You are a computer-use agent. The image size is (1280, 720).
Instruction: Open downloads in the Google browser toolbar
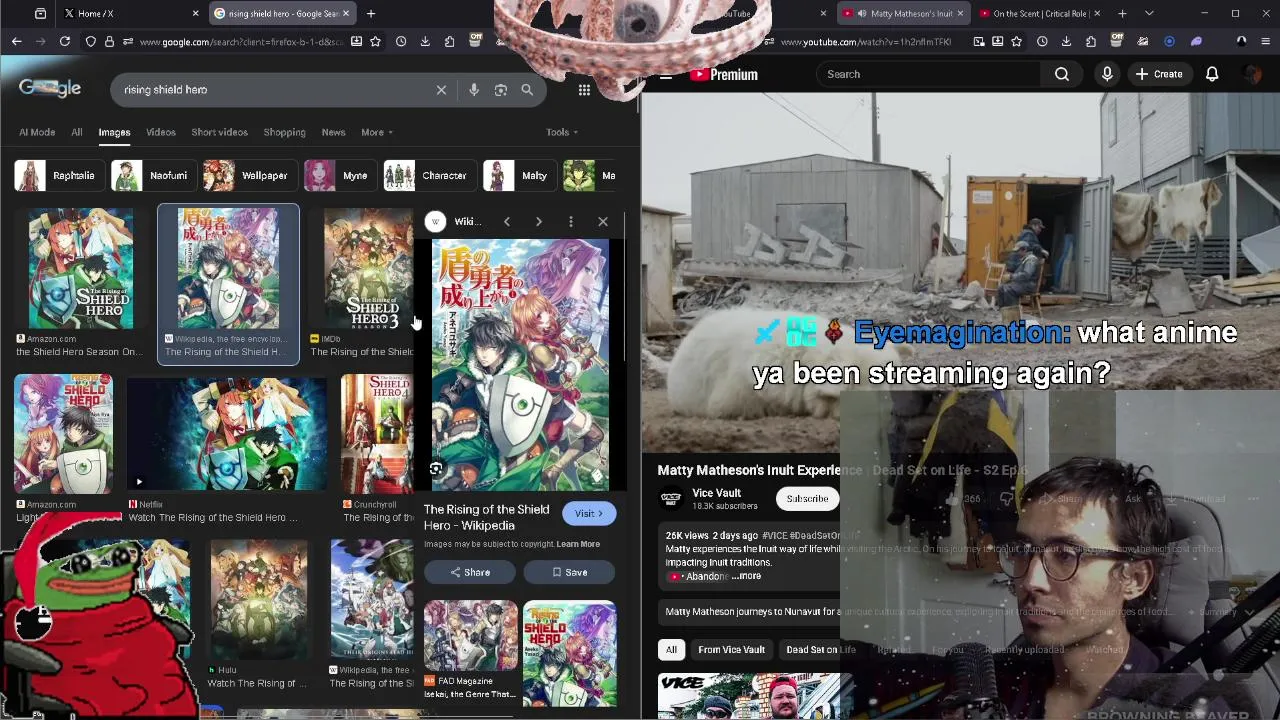[425, 41]
